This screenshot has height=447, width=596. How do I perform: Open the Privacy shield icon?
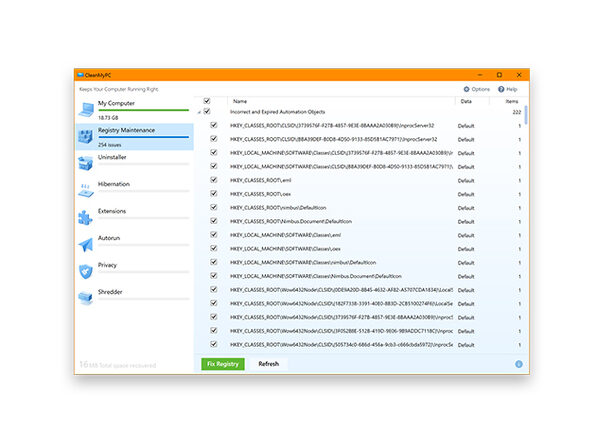[x=86, y=271]
